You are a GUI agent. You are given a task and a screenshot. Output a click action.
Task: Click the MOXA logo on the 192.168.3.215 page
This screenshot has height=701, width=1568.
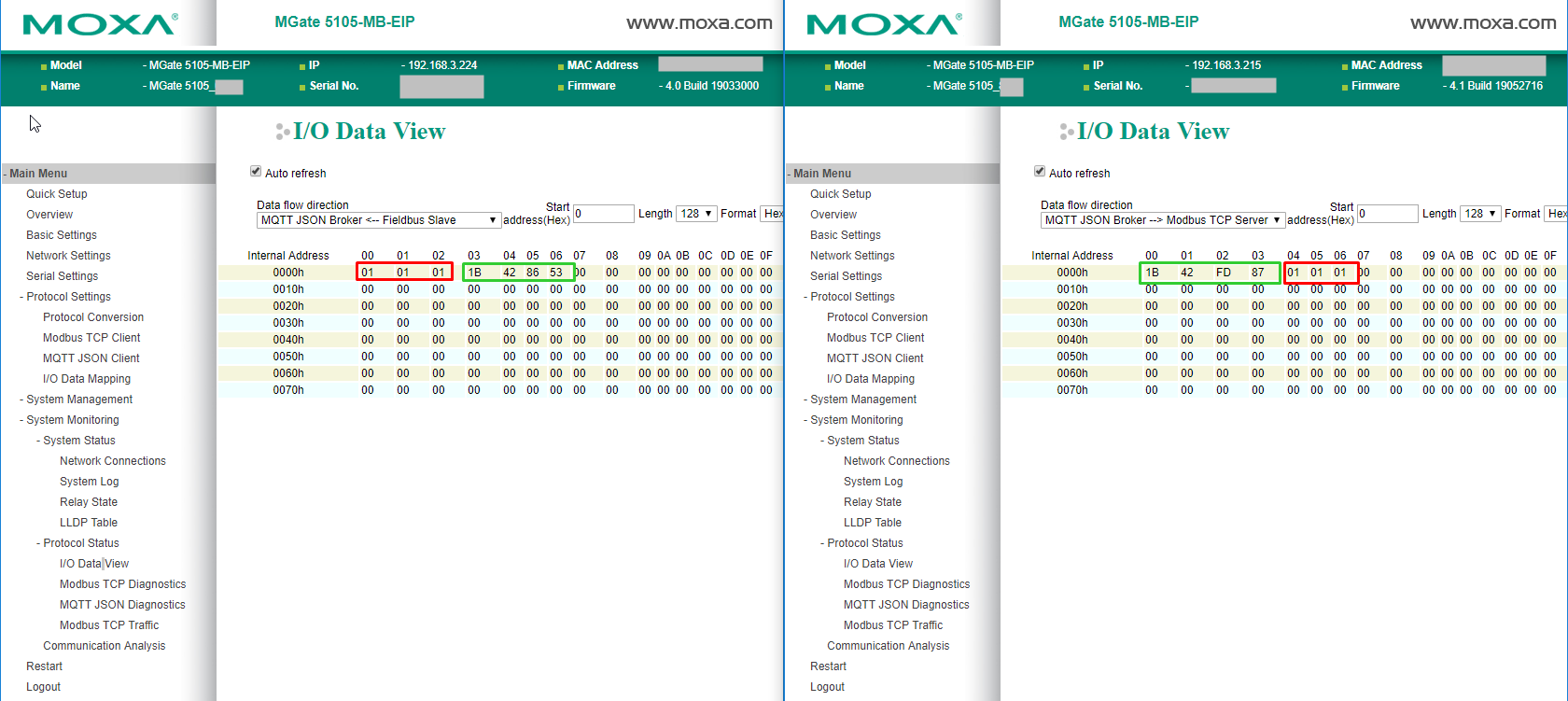884,24
